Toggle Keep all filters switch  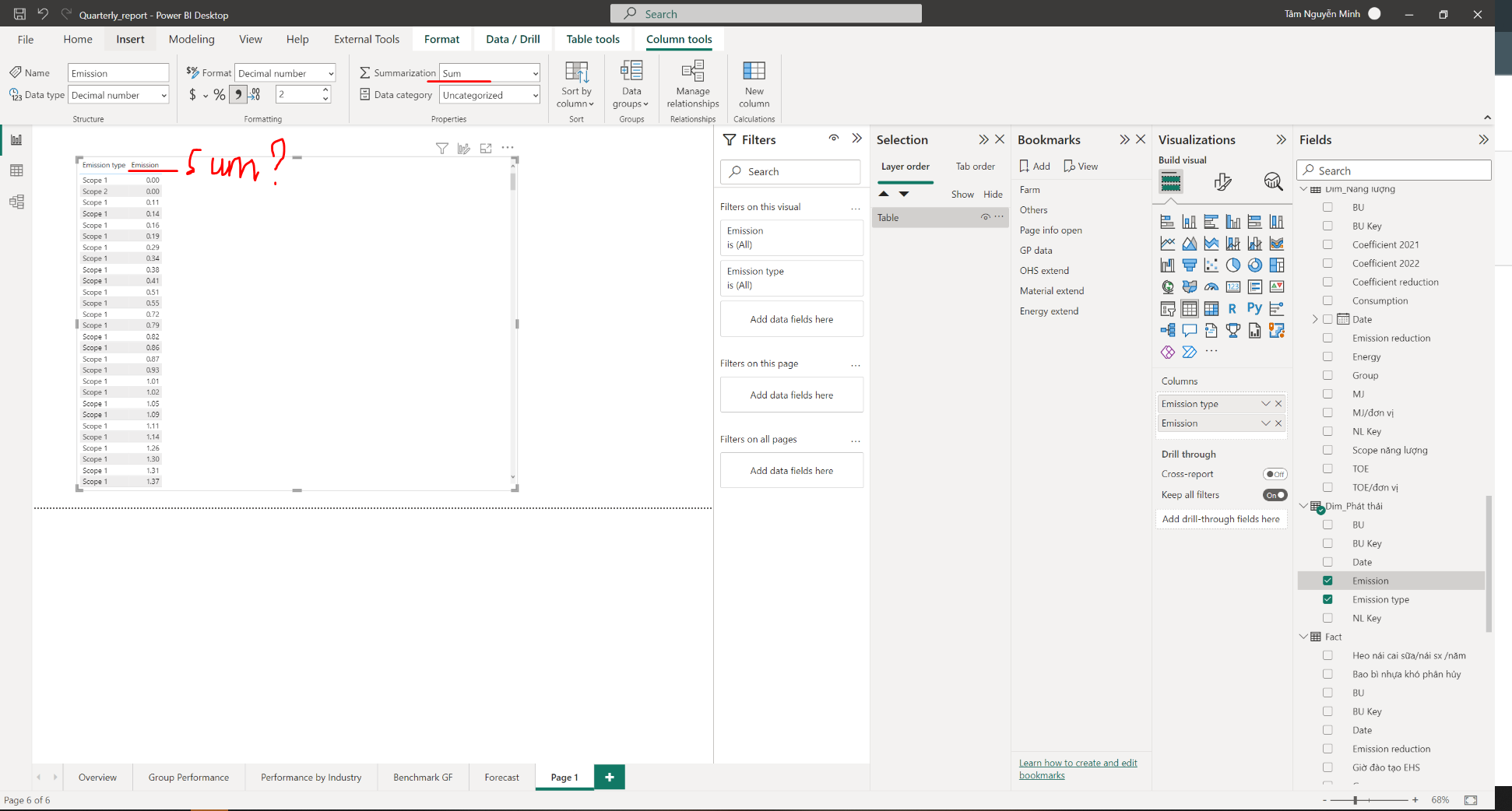coord(1275,495)
